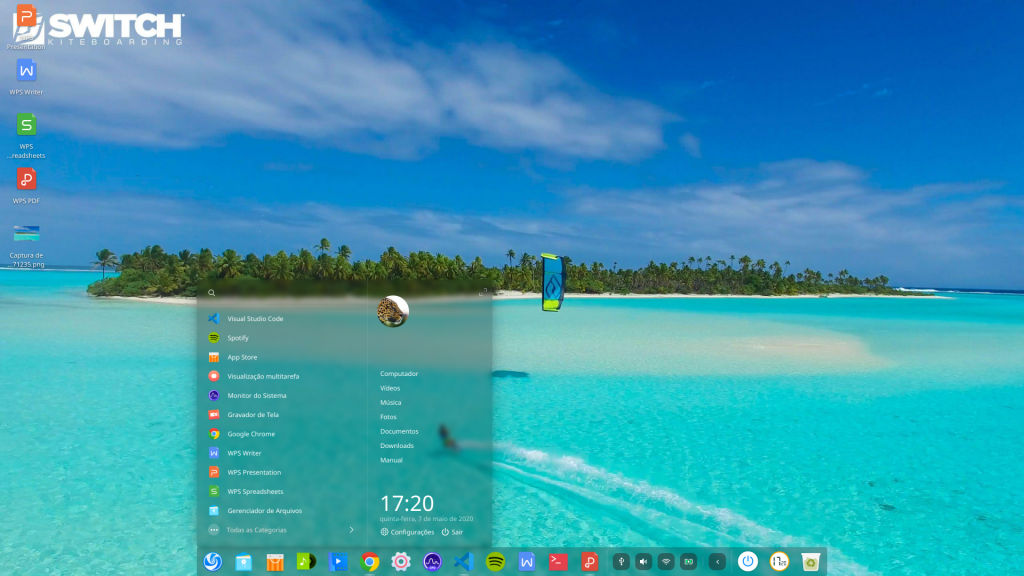Viewport: 1024px width, 576px height.
Task: Open the Captura screenshot PNG file on the desktop
Action: point(26,245)
